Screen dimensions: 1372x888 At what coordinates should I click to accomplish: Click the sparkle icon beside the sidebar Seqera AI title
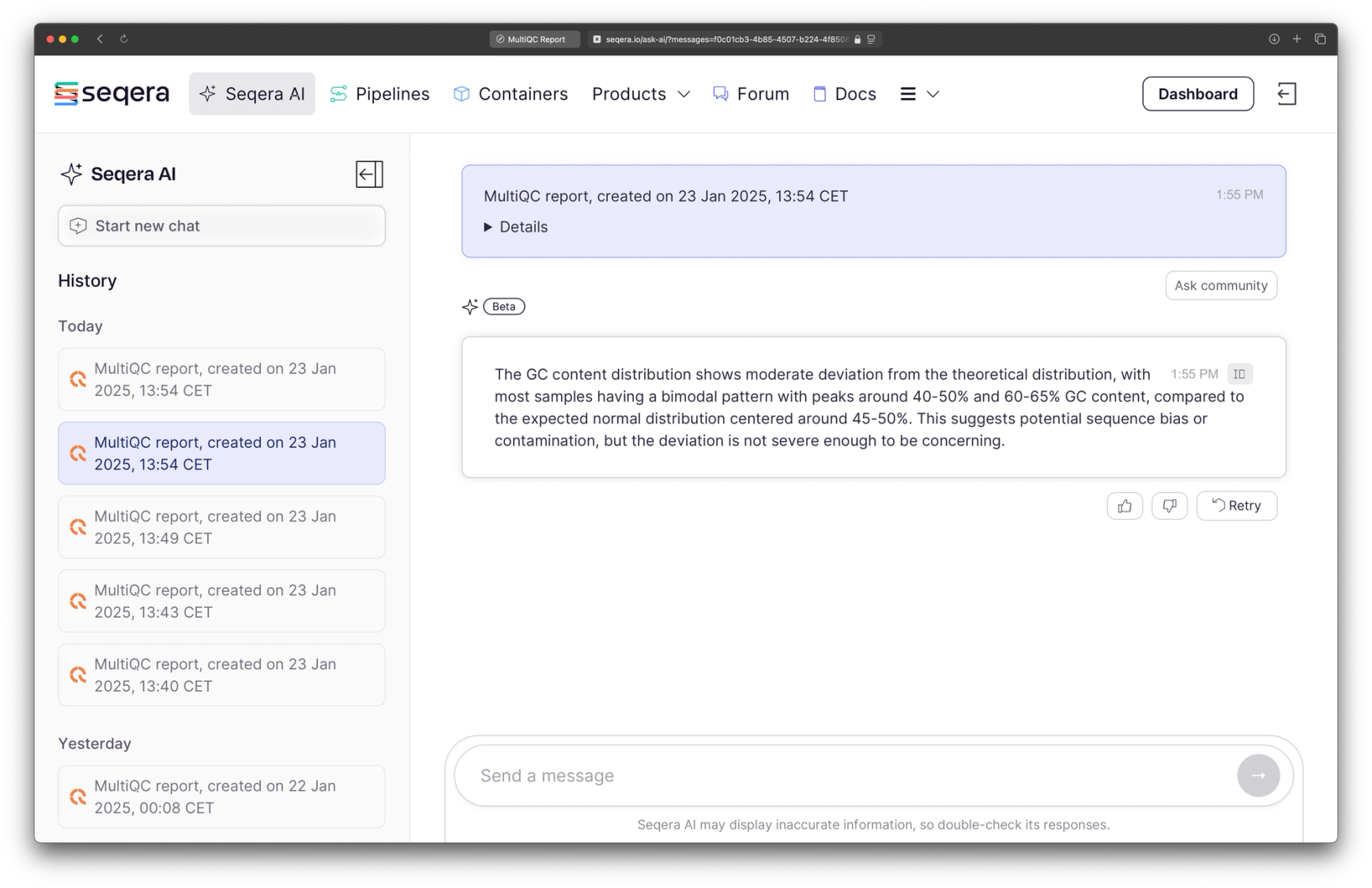coord(71,174)
